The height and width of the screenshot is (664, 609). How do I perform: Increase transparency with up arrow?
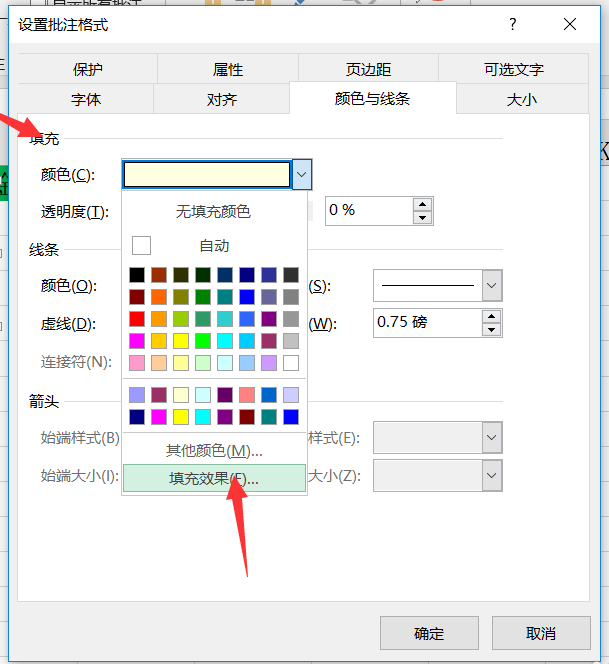pos(422,205)
